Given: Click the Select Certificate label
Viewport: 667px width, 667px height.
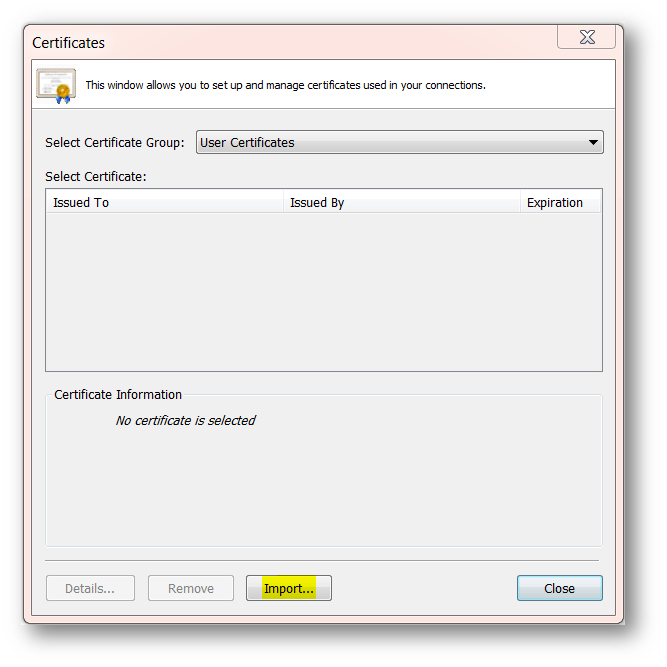Looking at the screenshot, I should [x=95, y=176].
